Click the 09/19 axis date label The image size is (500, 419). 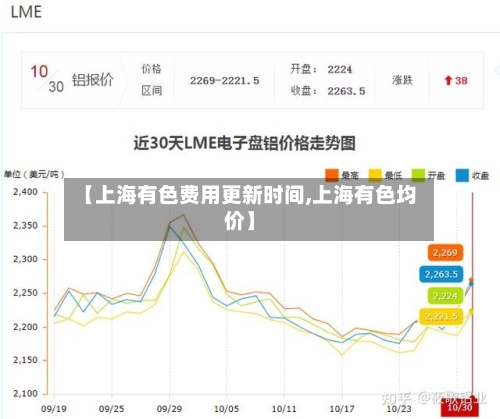pos(54,408)
